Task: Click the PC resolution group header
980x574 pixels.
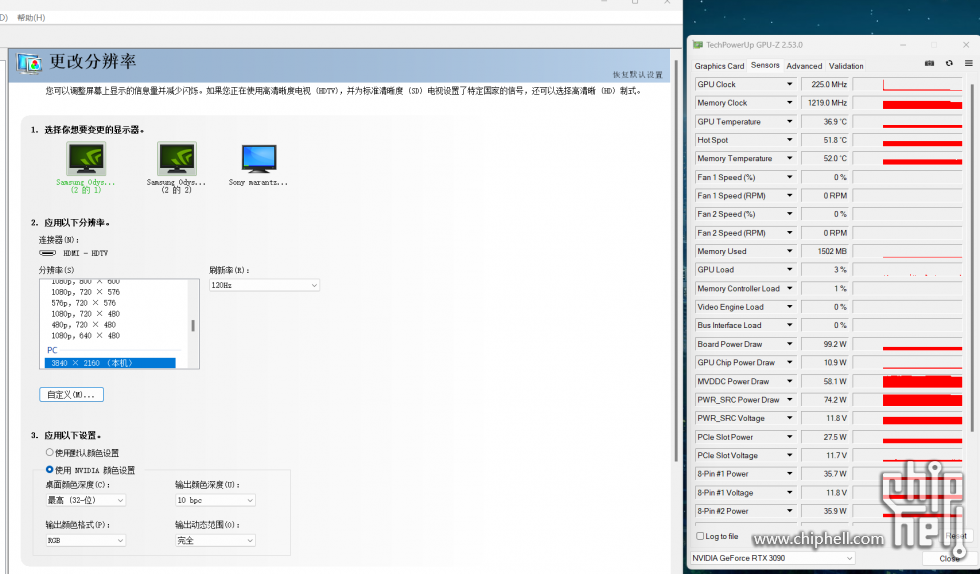Action: (52, 350)
